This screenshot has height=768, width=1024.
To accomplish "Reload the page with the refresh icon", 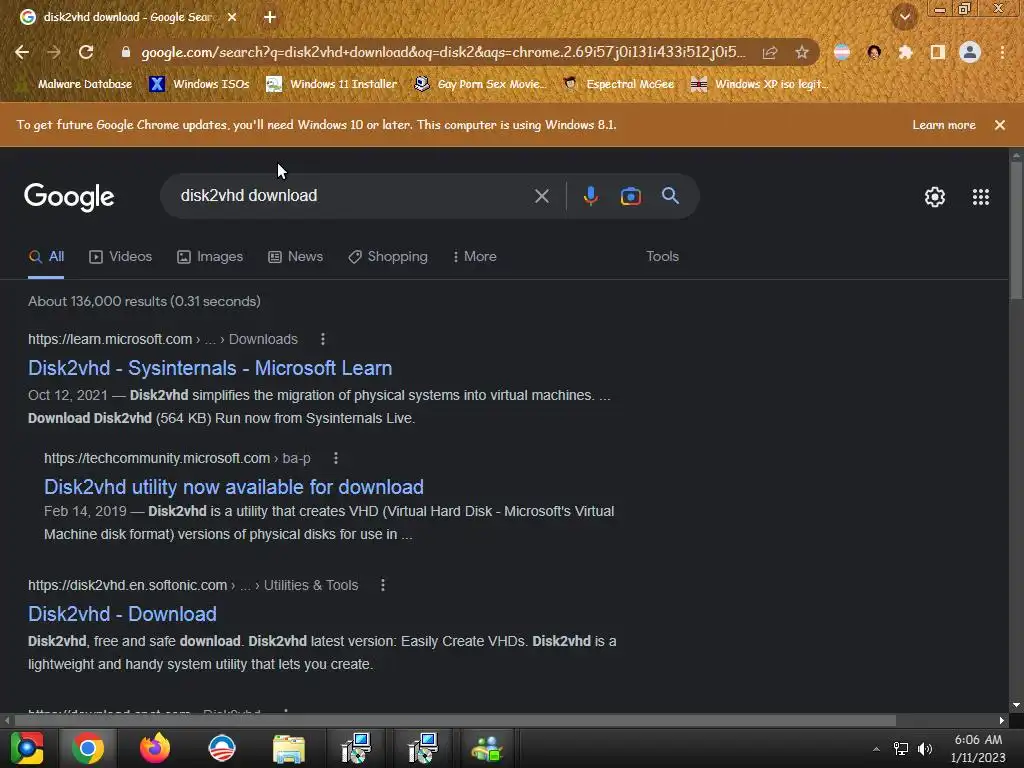I will 86,52.
